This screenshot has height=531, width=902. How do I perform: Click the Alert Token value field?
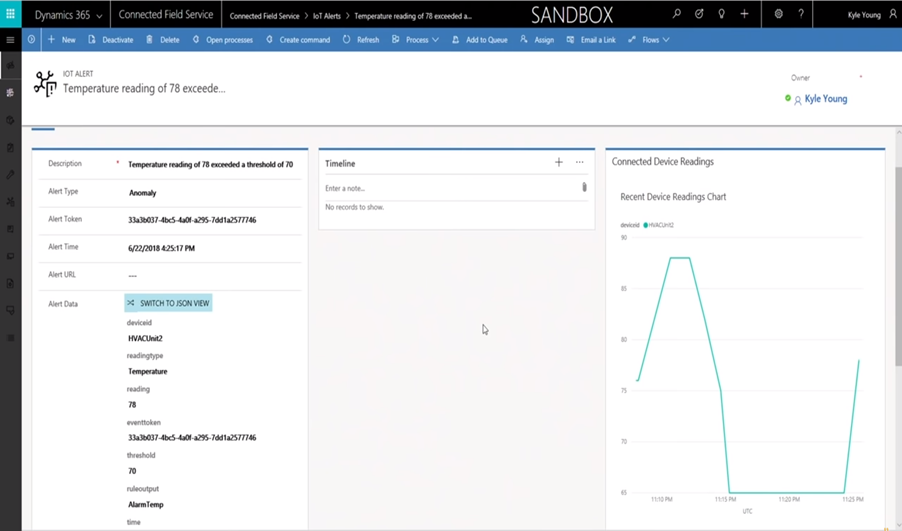click(x=192, y=220)
